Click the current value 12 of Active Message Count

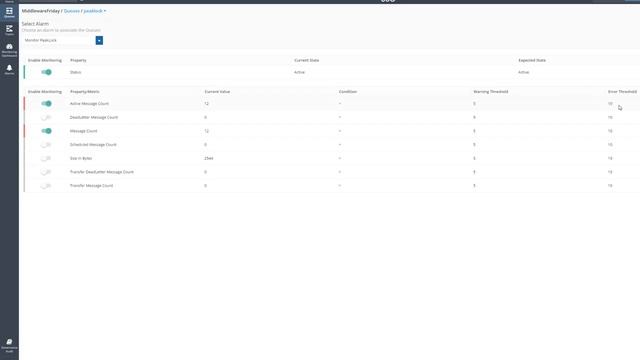coord(207,104)
